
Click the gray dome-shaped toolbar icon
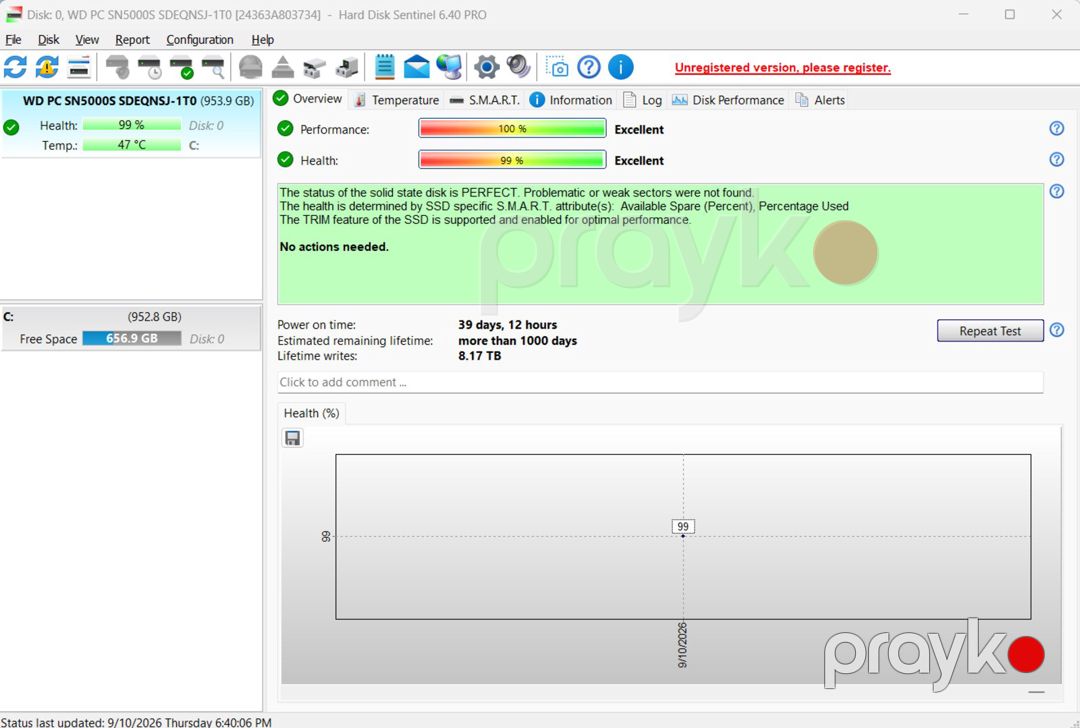pyautogui.click(x=250, y=67)
